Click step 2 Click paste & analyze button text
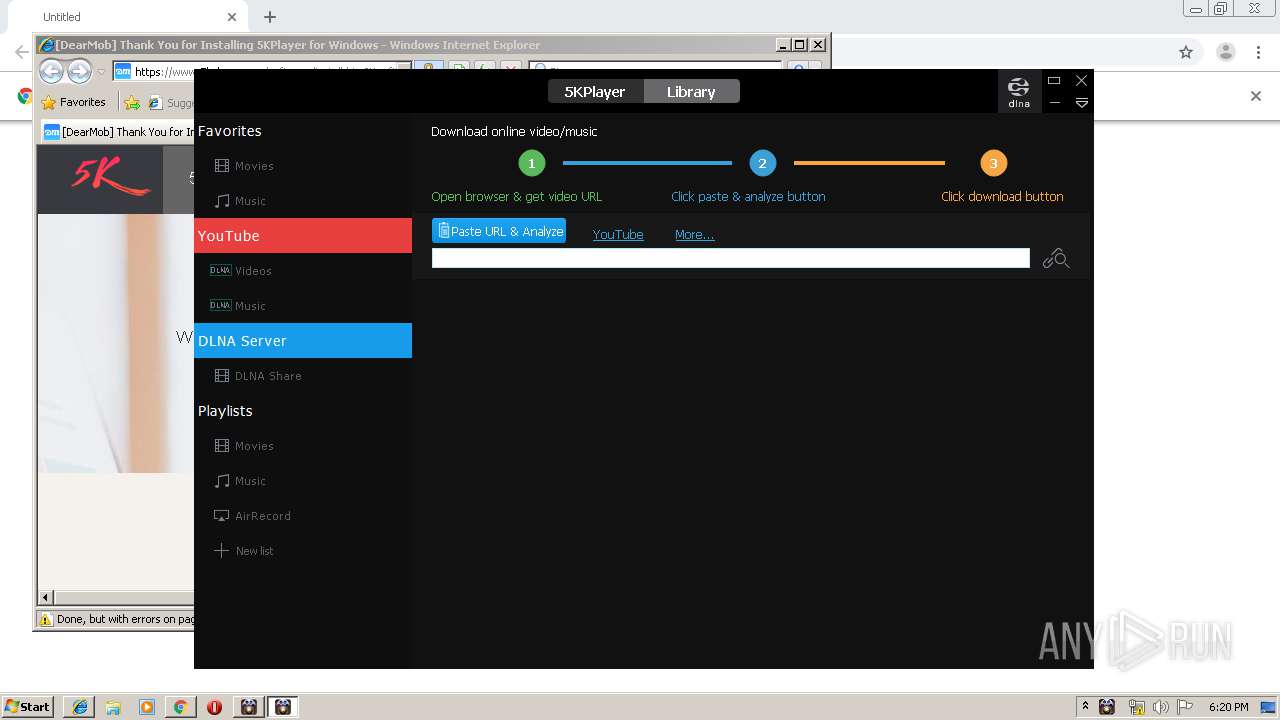 [748, 197]
